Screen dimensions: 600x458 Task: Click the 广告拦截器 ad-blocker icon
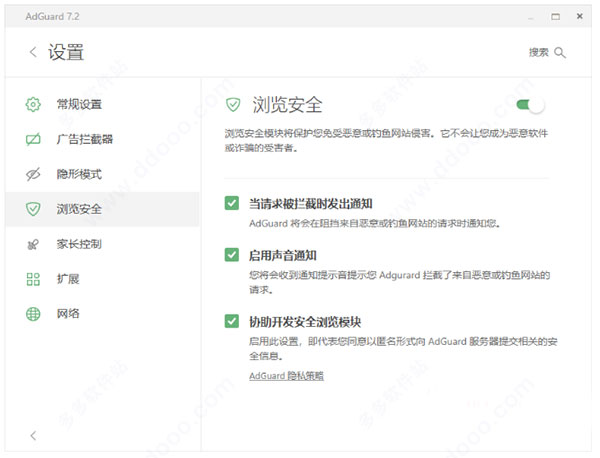(x=33, y=139)
